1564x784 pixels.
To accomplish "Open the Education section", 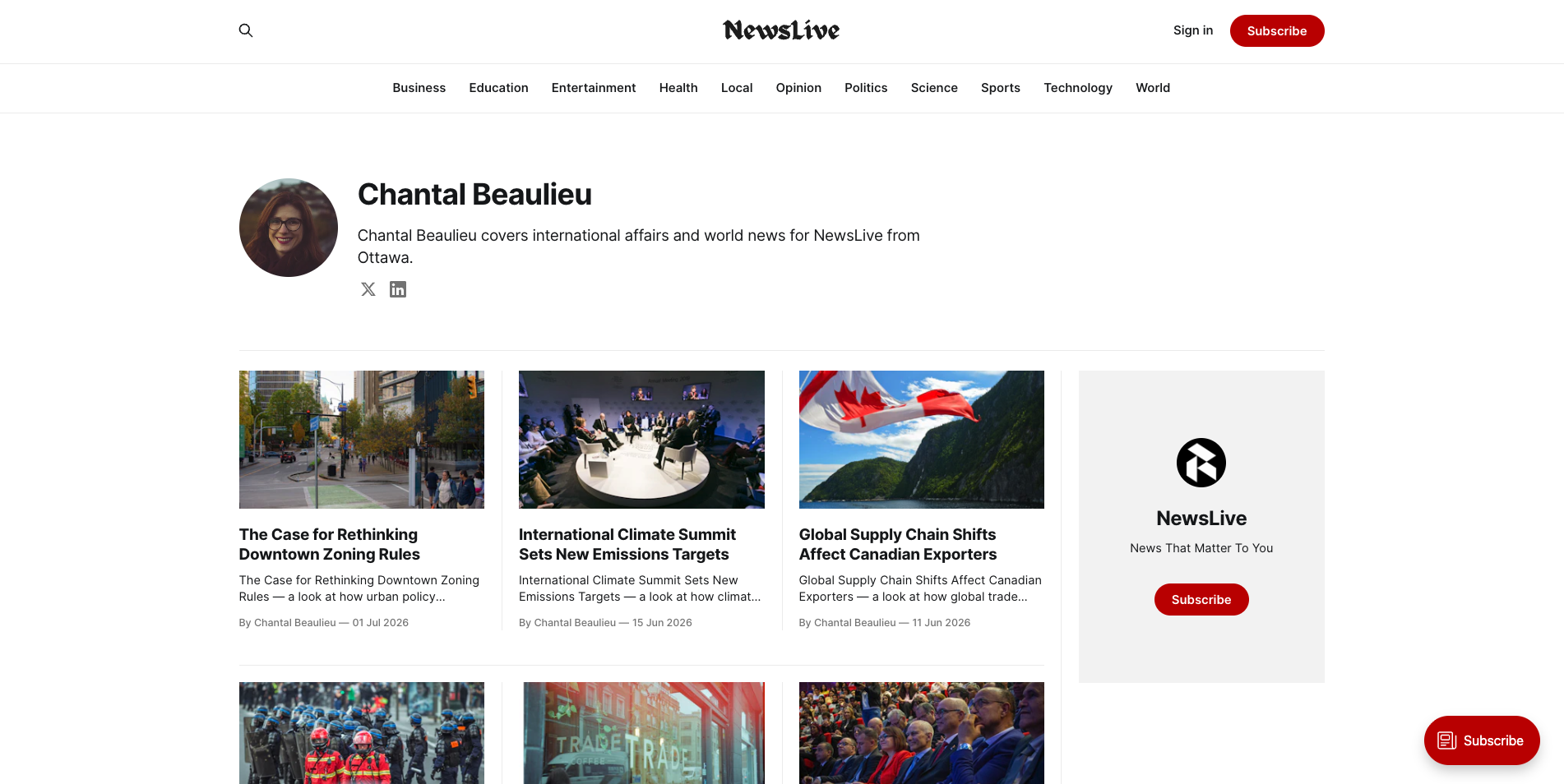I will tap(499, 88).
